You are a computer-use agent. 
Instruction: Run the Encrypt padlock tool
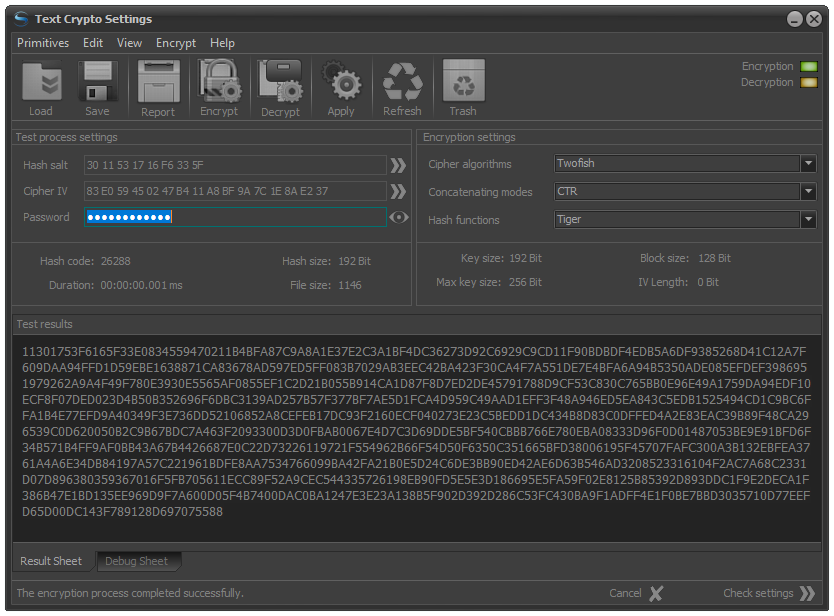click(219, 81)
